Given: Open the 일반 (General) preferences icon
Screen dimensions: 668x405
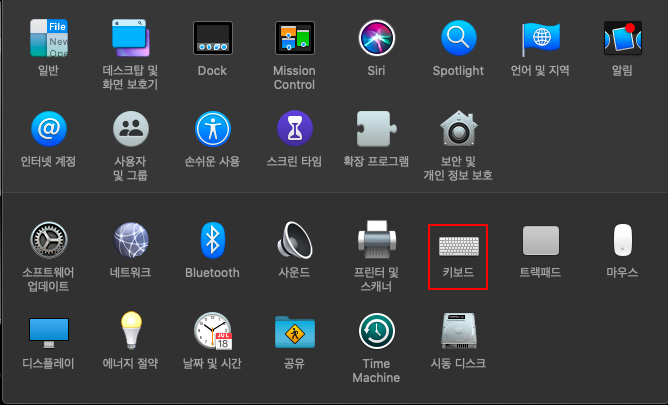Looking at the screenshot, I should (x=49, y=38).
